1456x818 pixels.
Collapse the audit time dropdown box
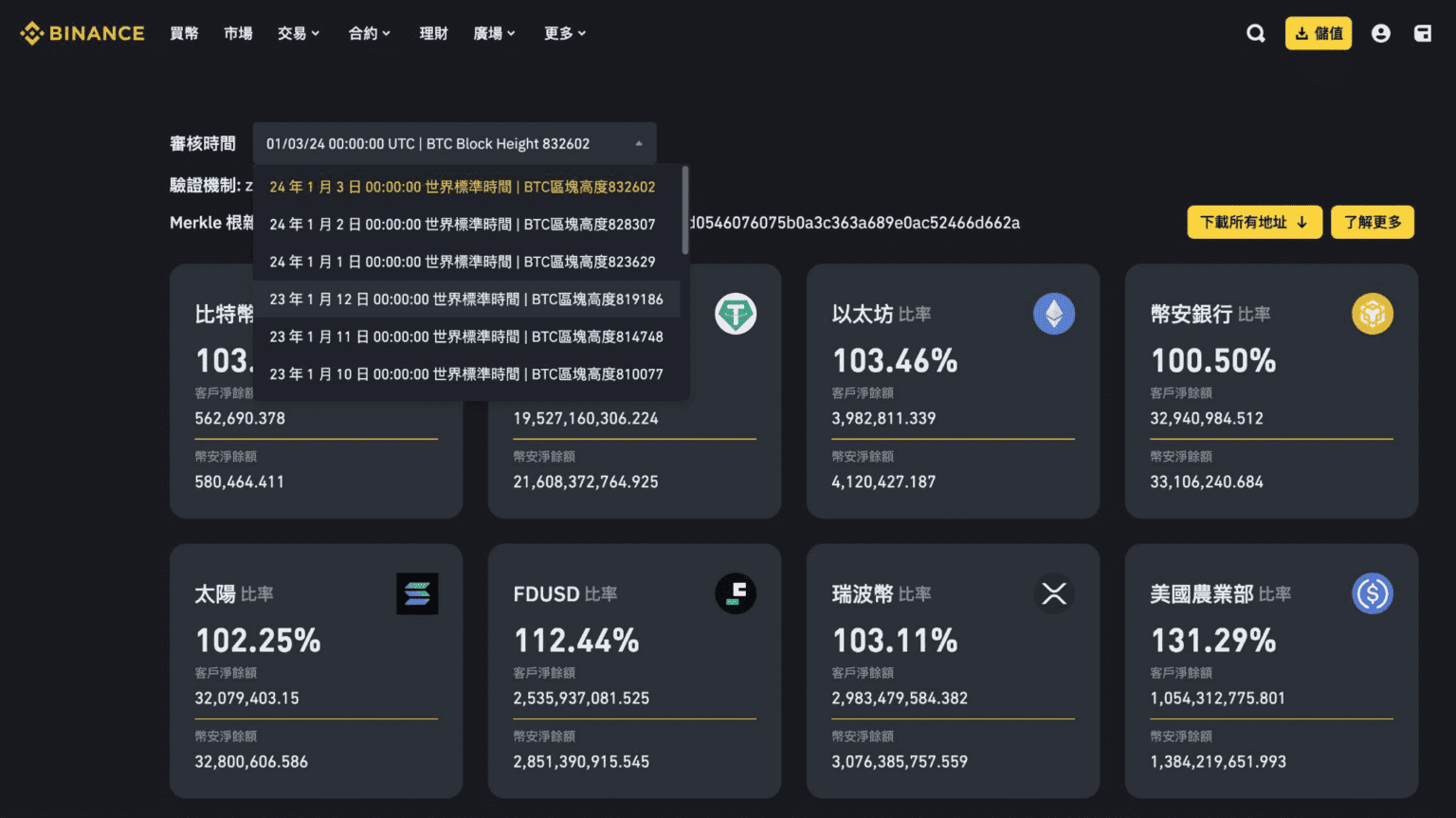pyautogui.click(x=454, y=143)
